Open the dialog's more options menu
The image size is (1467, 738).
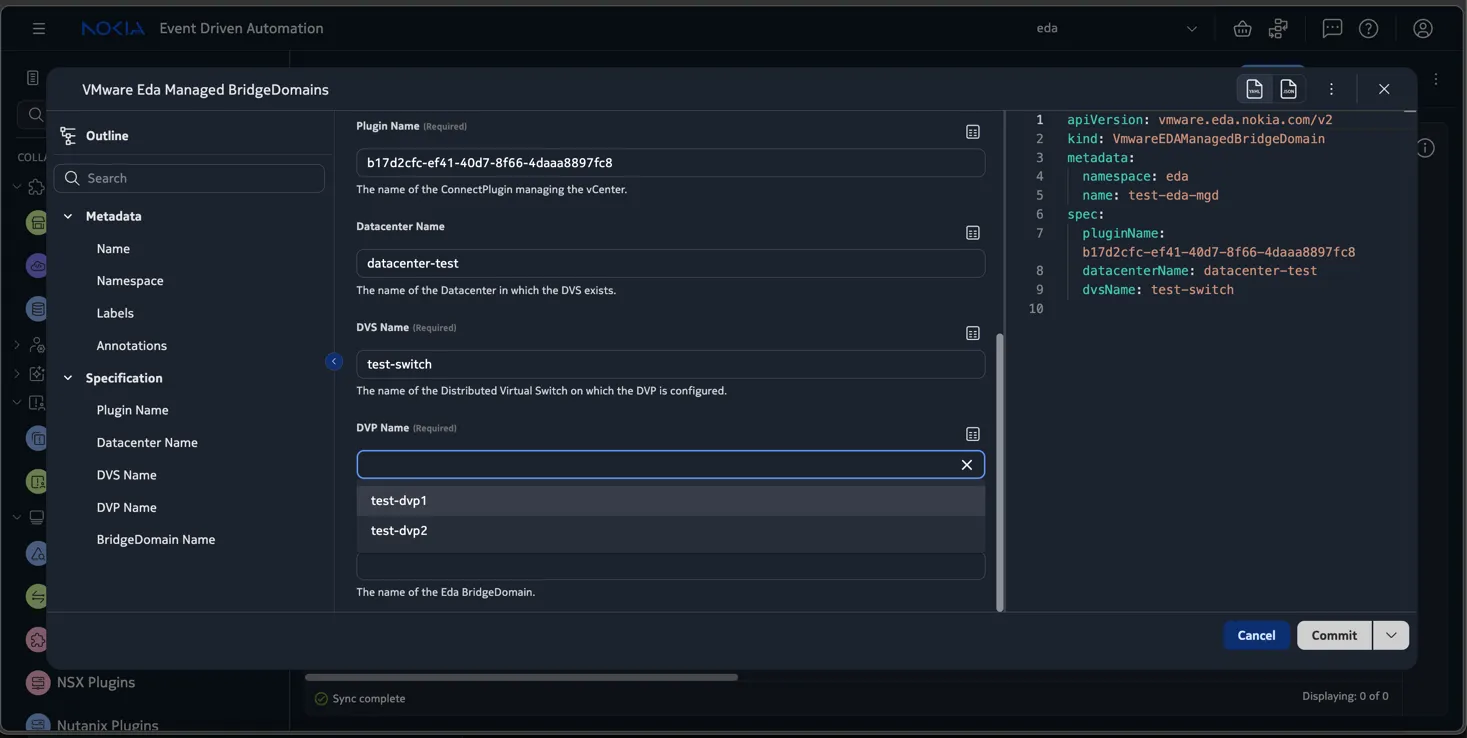(x=1331, y=89)
